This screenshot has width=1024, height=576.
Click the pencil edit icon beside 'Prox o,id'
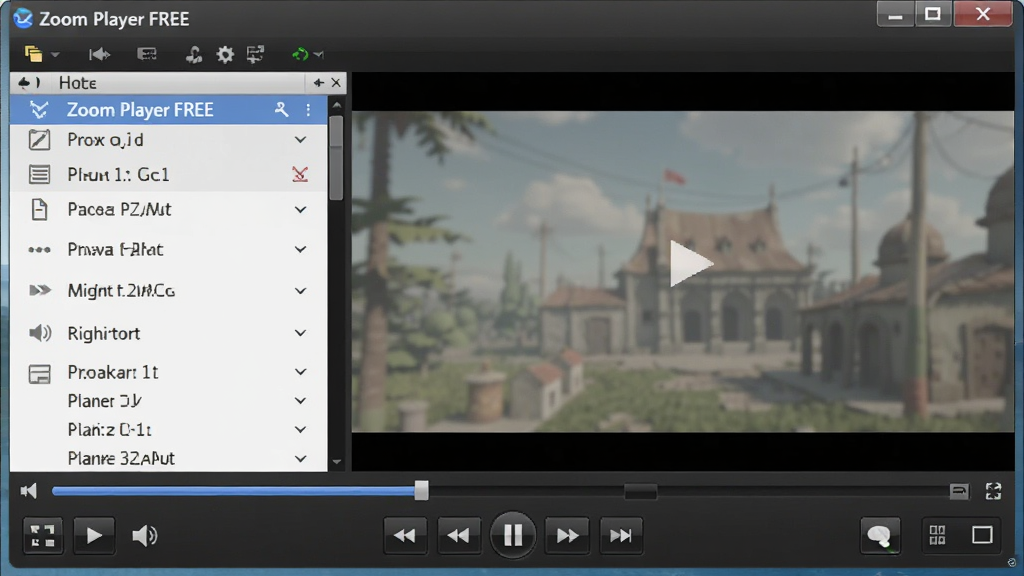pos(39,140)
